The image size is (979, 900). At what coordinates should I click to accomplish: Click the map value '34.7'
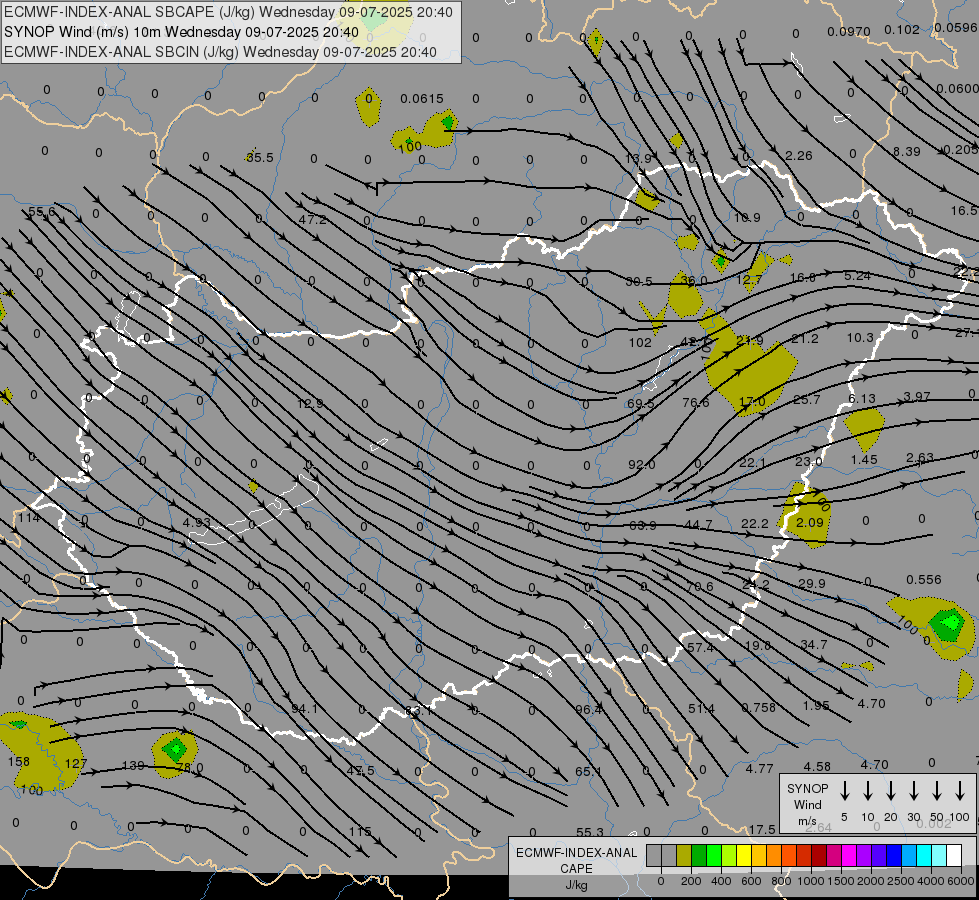point(814,644)
